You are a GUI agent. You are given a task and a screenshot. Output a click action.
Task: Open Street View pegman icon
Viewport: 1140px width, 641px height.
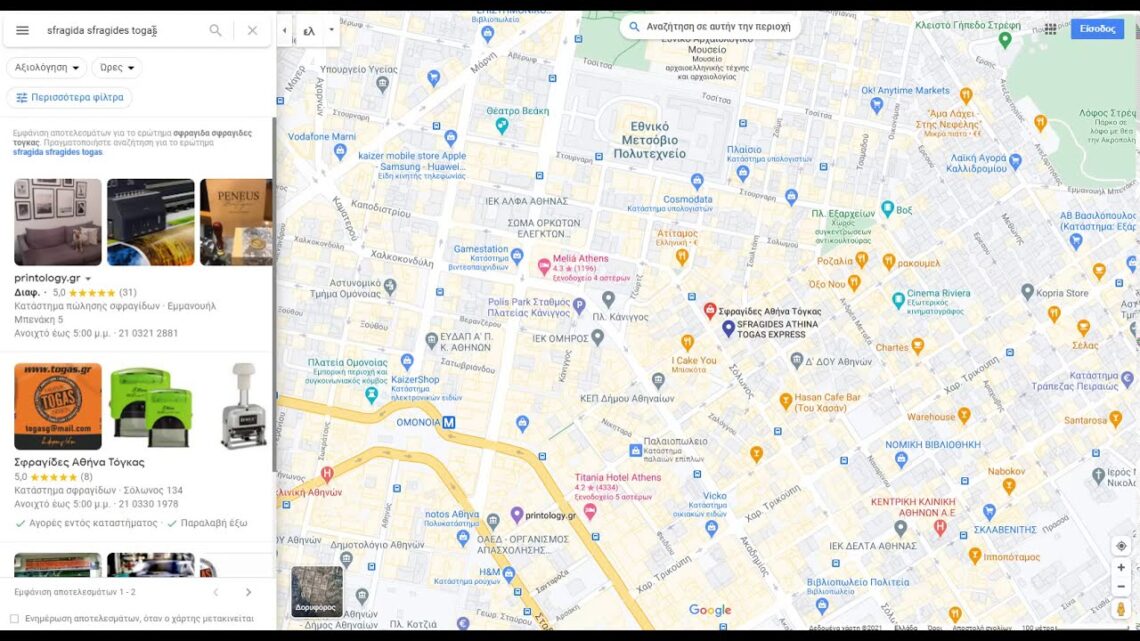coord(1121,609)
